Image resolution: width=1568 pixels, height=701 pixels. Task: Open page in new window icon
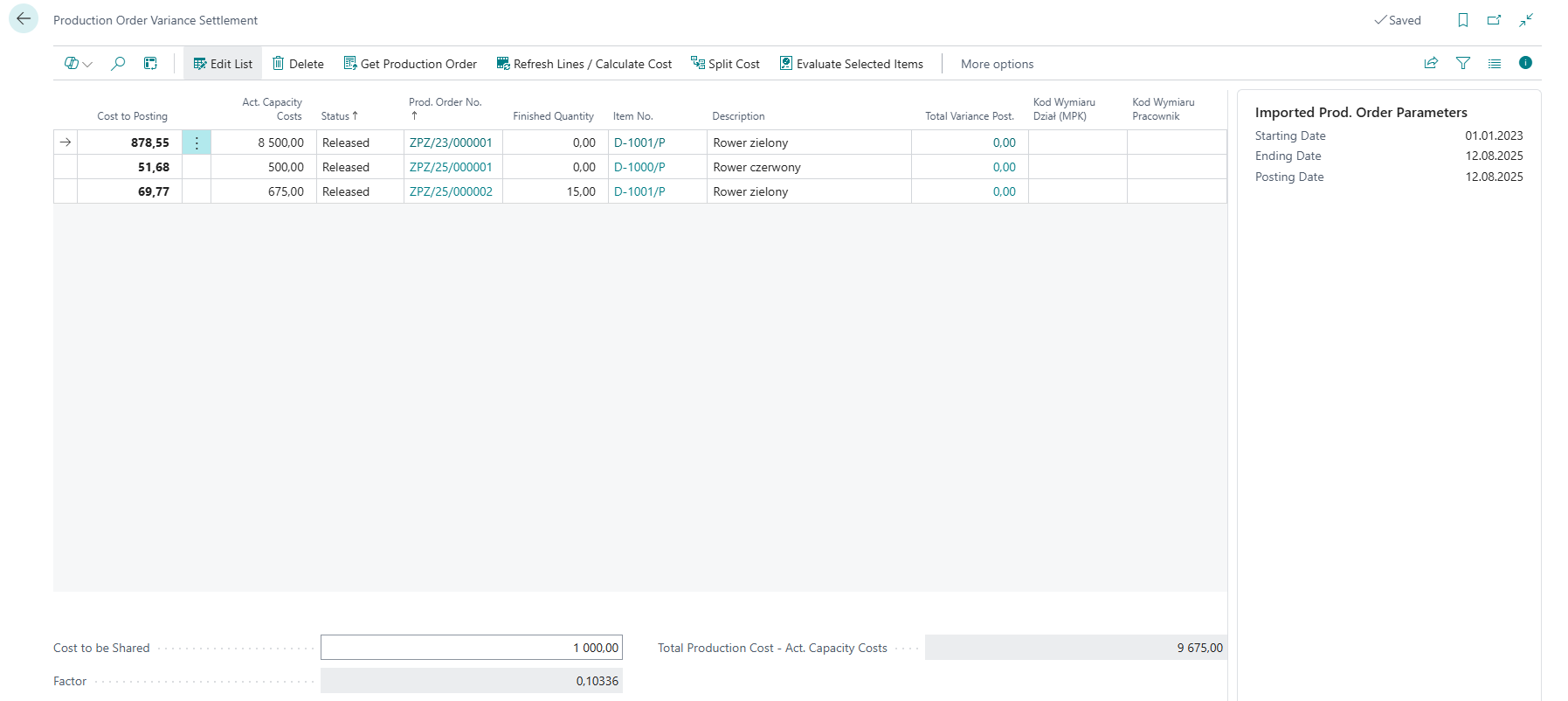(x=1494, y=20)
